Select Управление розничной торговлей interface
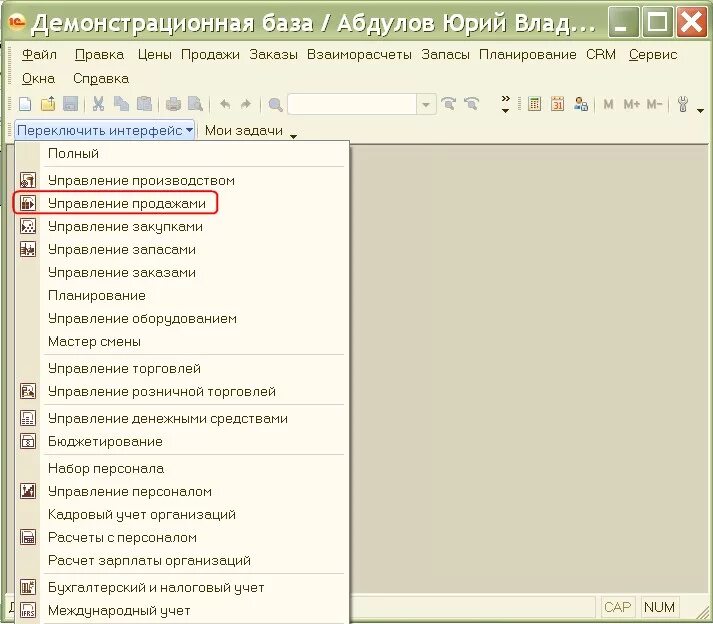The width and height of the screenshot is (713, 624). pyautogui.click(x=182, y=392)
